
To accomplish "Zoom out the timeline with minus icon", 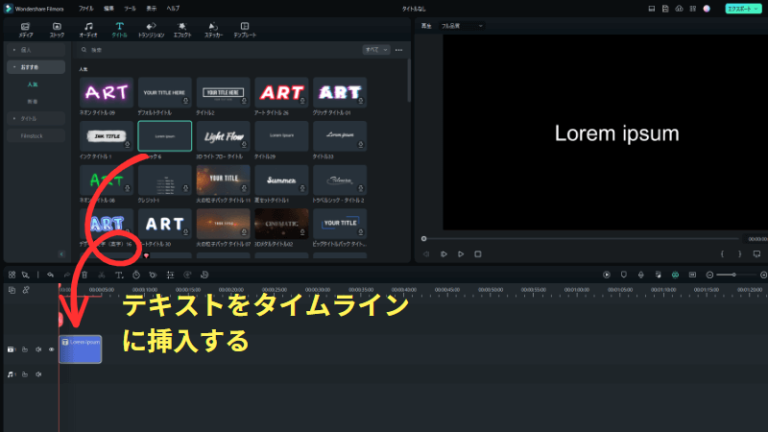I will [x=709, y=275].
